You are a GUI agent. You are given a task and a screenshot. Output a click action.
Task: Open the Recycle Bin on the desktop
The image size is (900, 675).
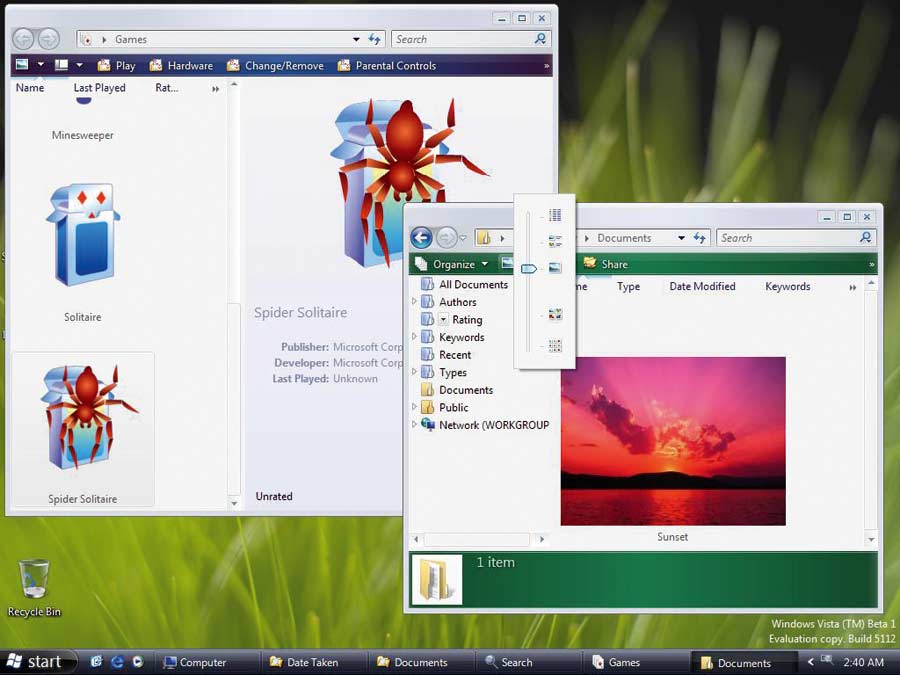[x=34, y=580]
